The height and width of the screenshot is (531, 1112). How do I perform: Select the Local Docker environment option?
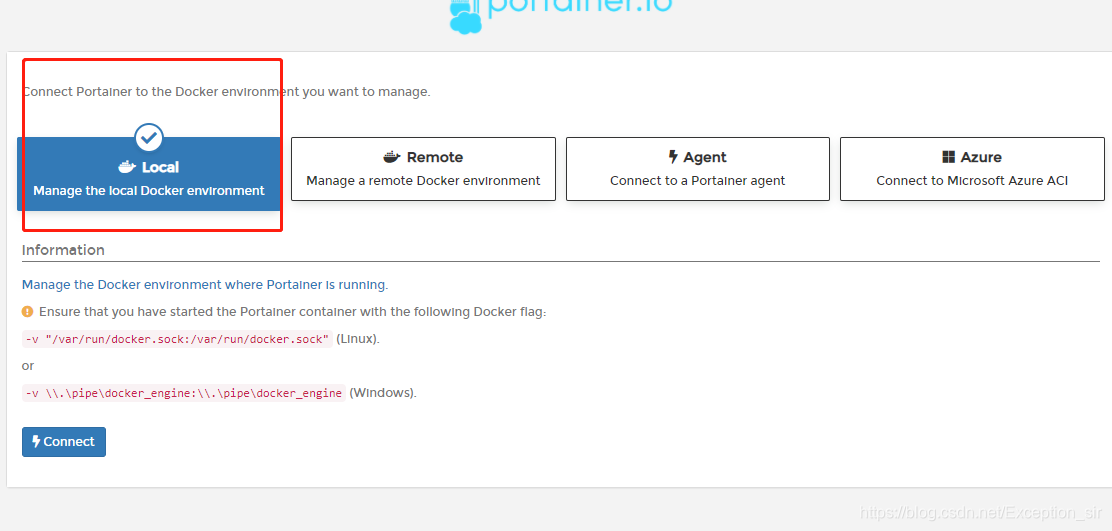pos(149,174)
